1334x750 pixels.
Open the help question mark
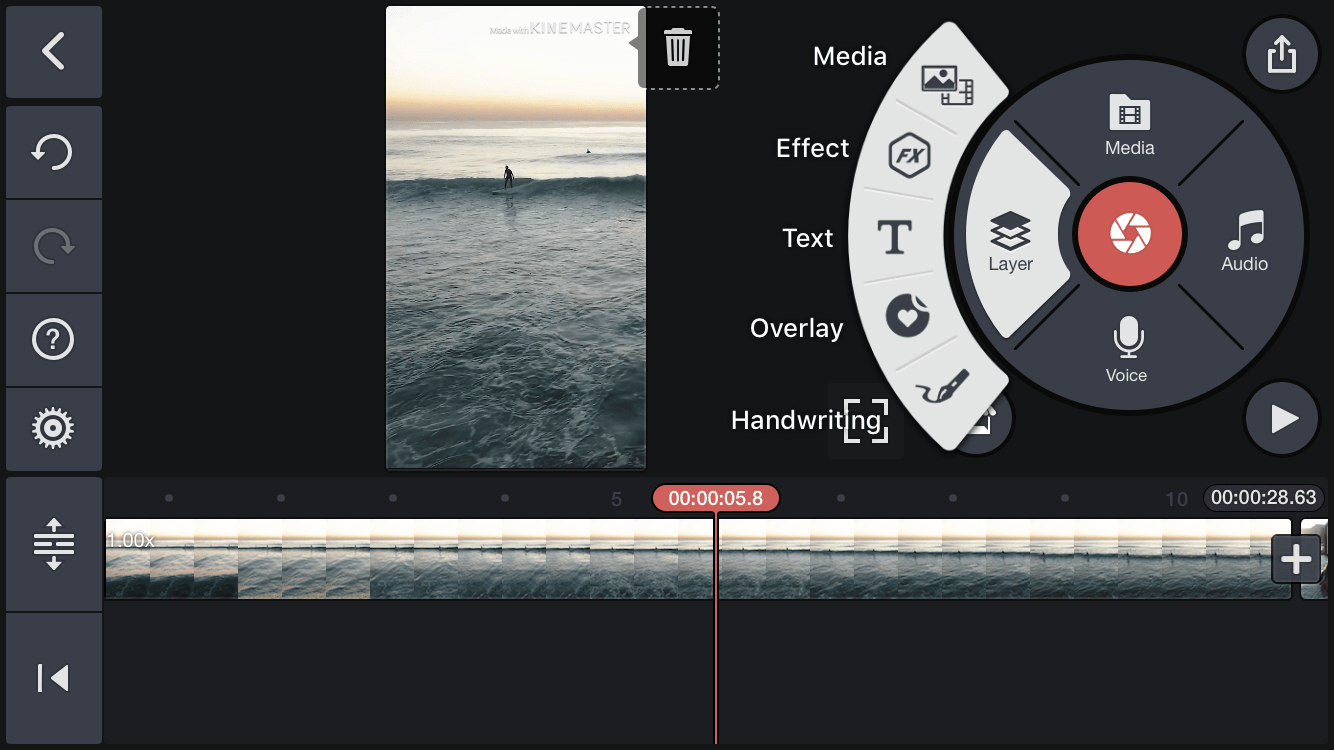53,341
